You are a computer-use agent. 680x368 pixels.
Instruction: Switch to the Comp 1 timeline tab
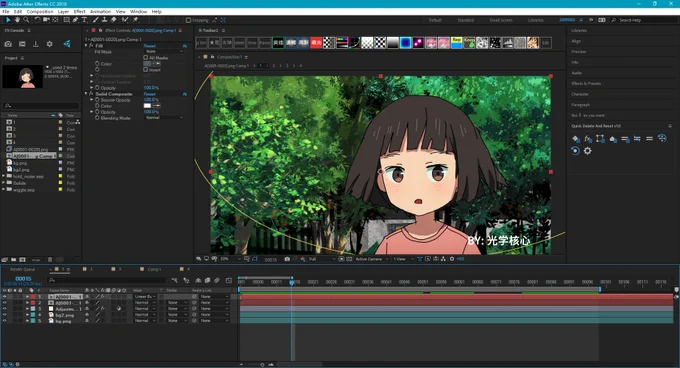154,269
